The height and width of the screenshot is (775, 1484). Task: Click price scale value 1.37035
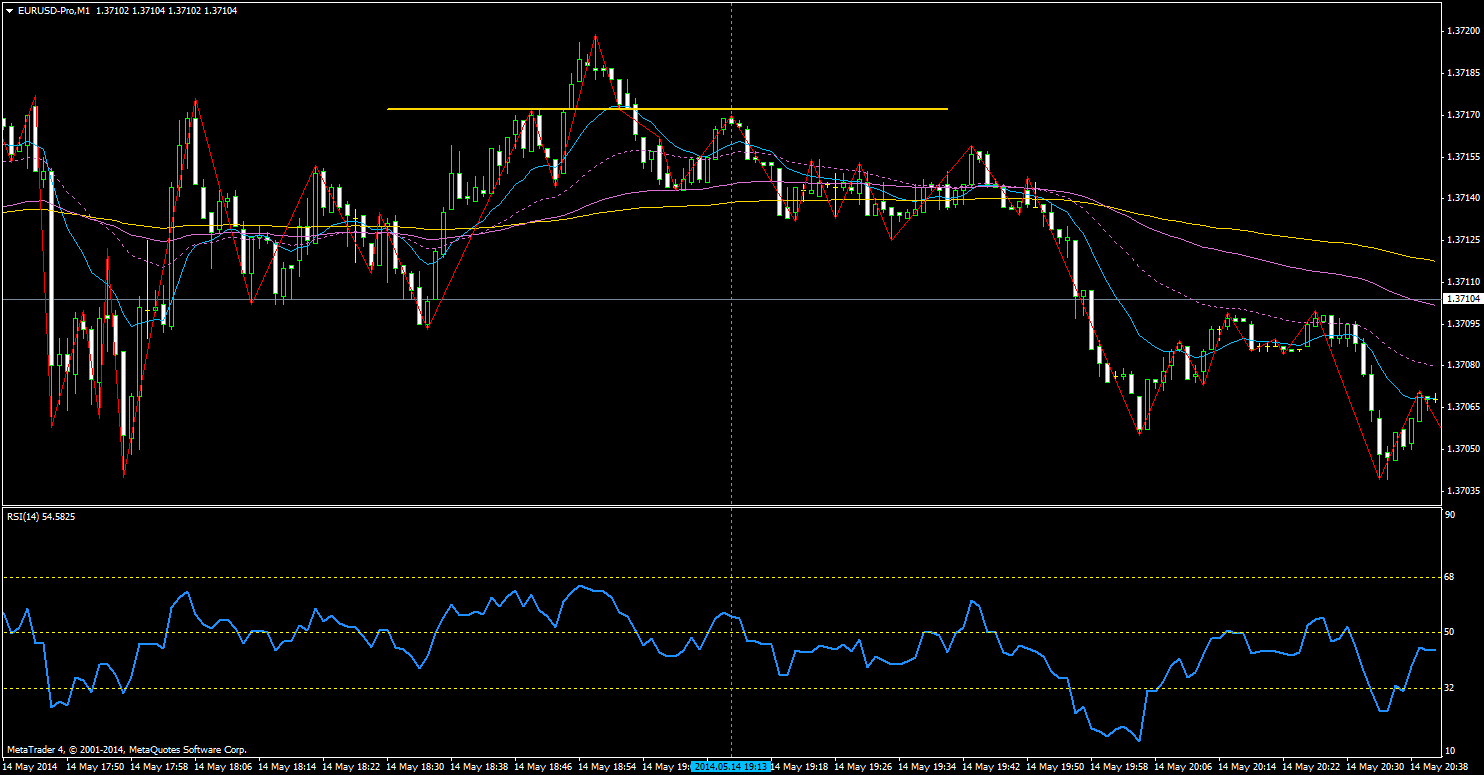(1462, 490)
